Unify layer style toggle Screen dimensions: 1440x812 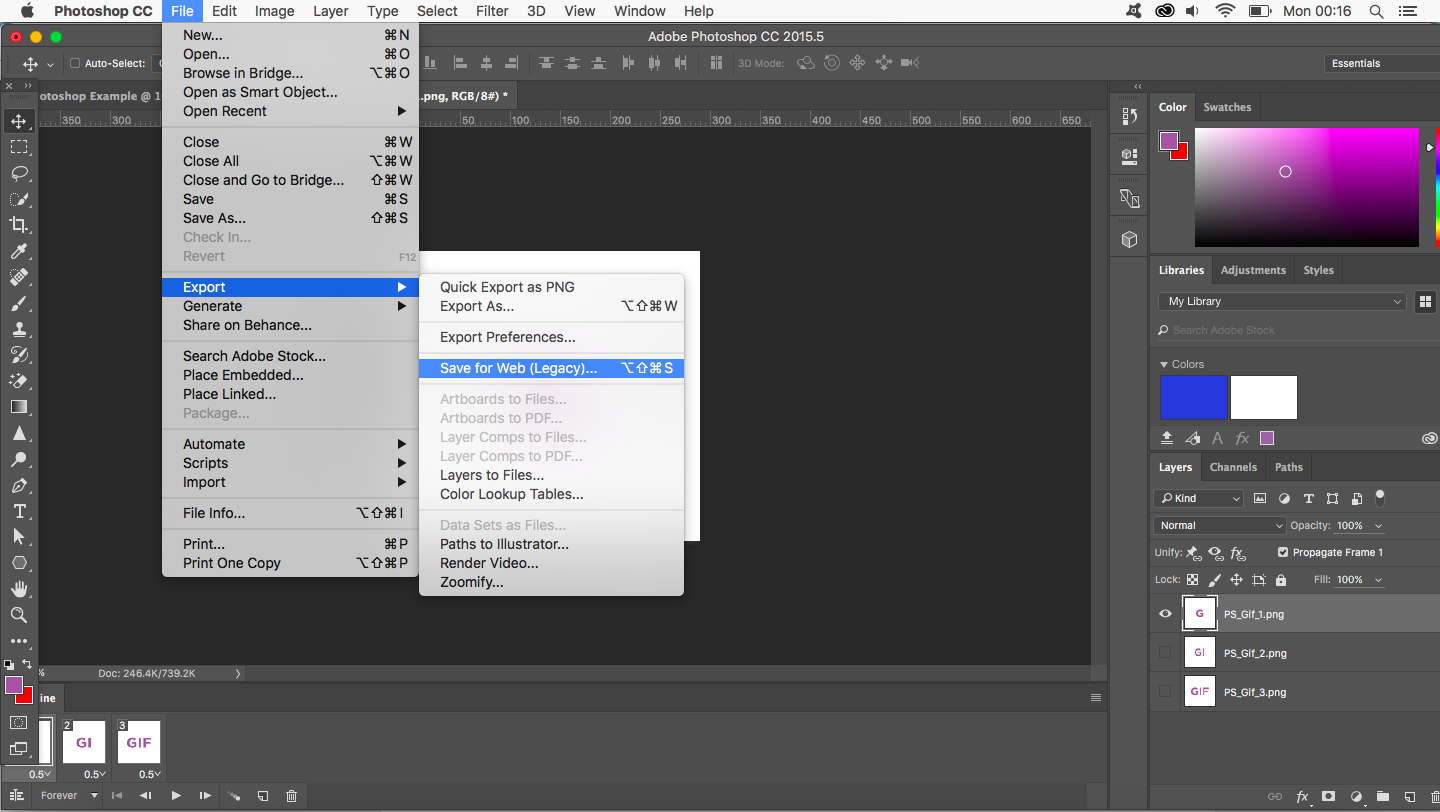click(1238, 552)
